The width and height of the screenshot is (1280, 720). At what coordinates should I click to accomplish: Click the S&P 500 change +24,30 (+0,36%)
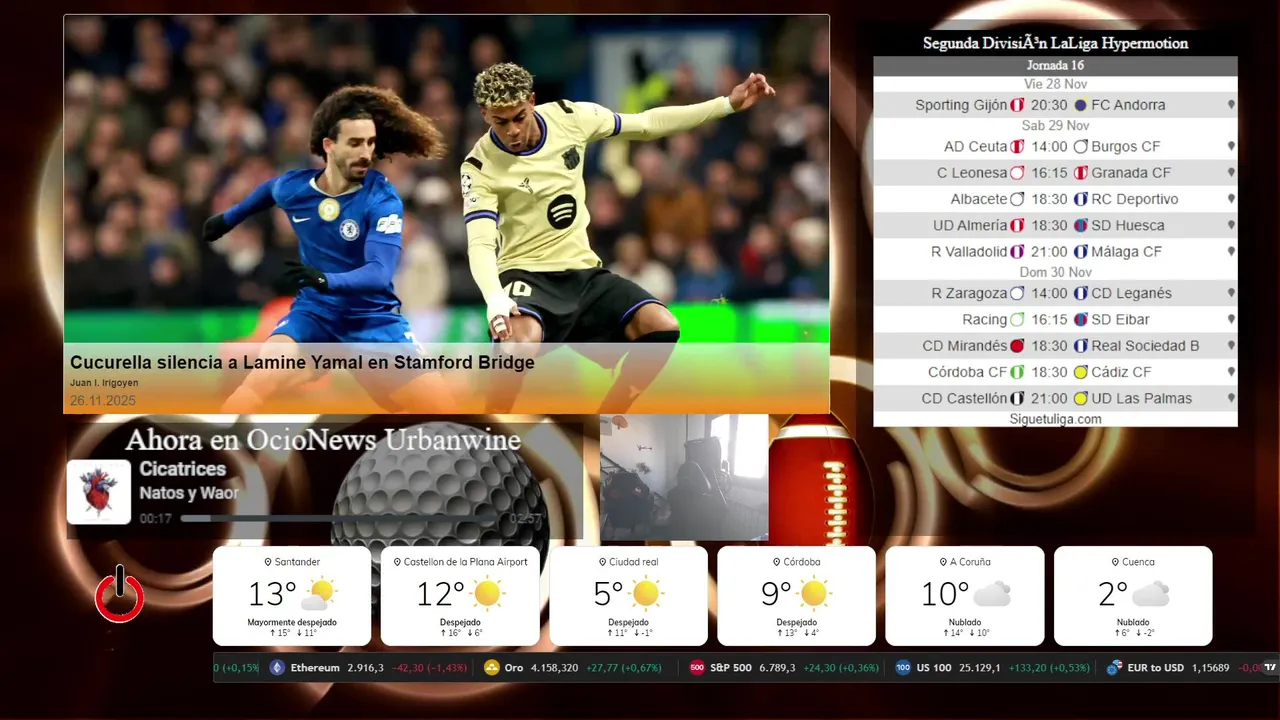[x=841, y=668]
